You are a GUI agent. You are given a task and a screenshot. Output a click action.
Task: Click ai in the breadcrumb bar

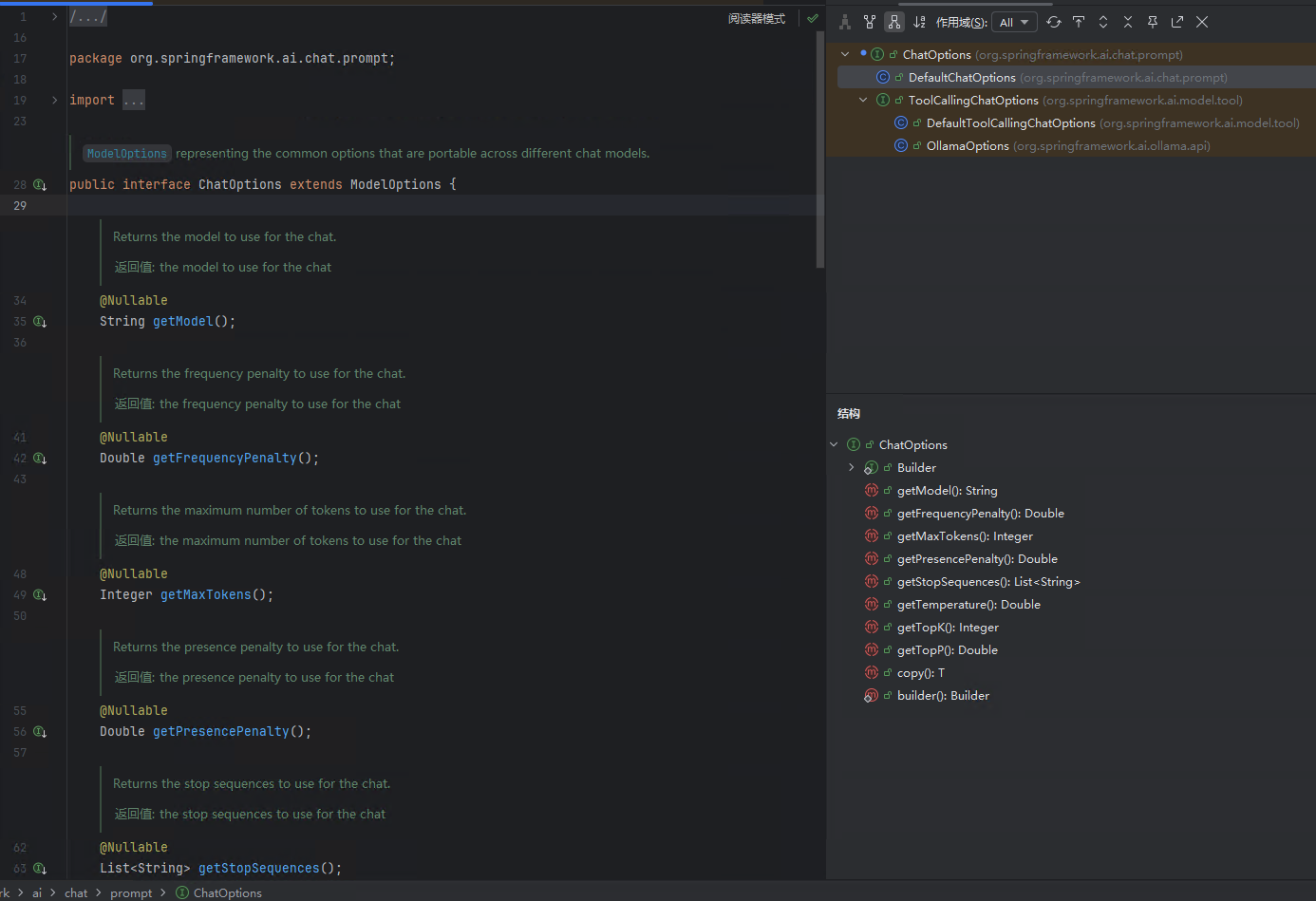pos(37,892)
